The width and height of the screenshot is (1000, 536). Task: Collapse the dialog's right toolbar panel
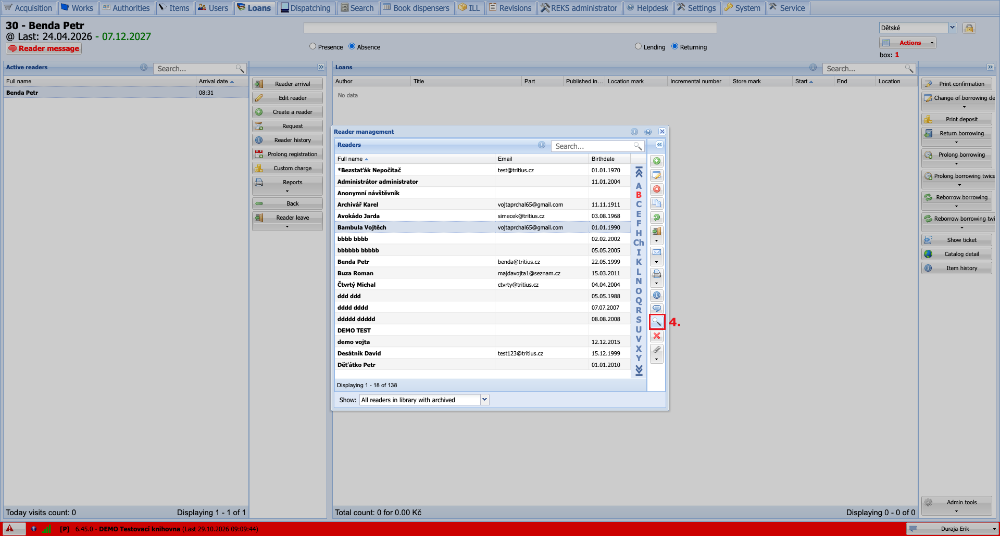tap(660, 145)
